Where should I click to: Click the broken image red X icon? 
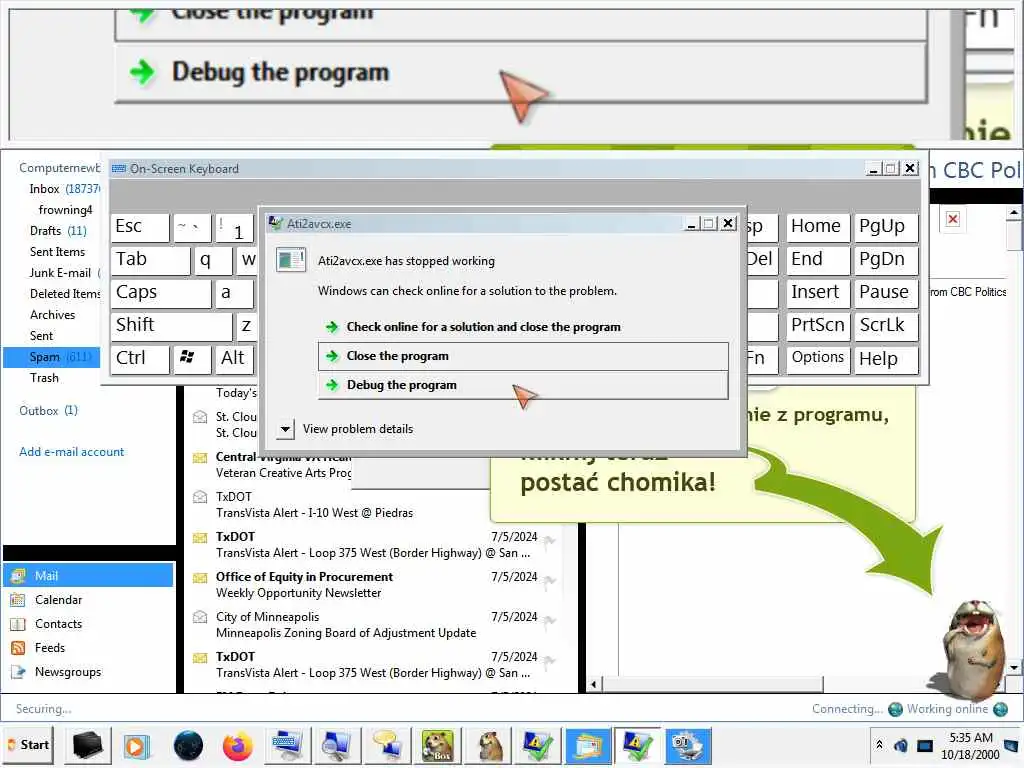click(x=953, y=219)
